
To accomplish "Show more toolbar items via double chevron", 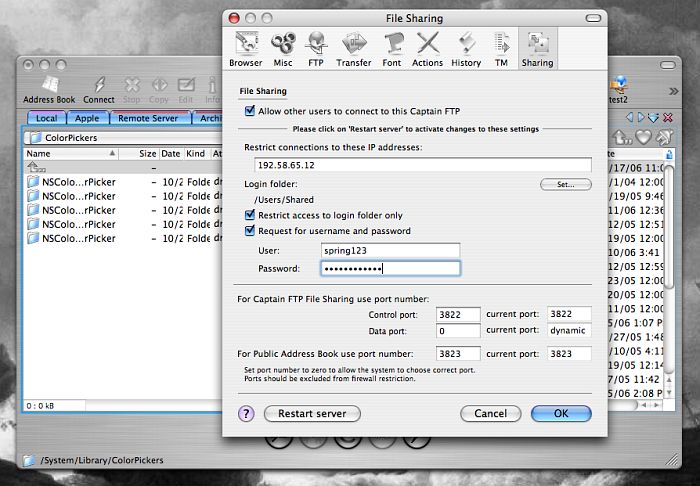I will tap(673, 91).
